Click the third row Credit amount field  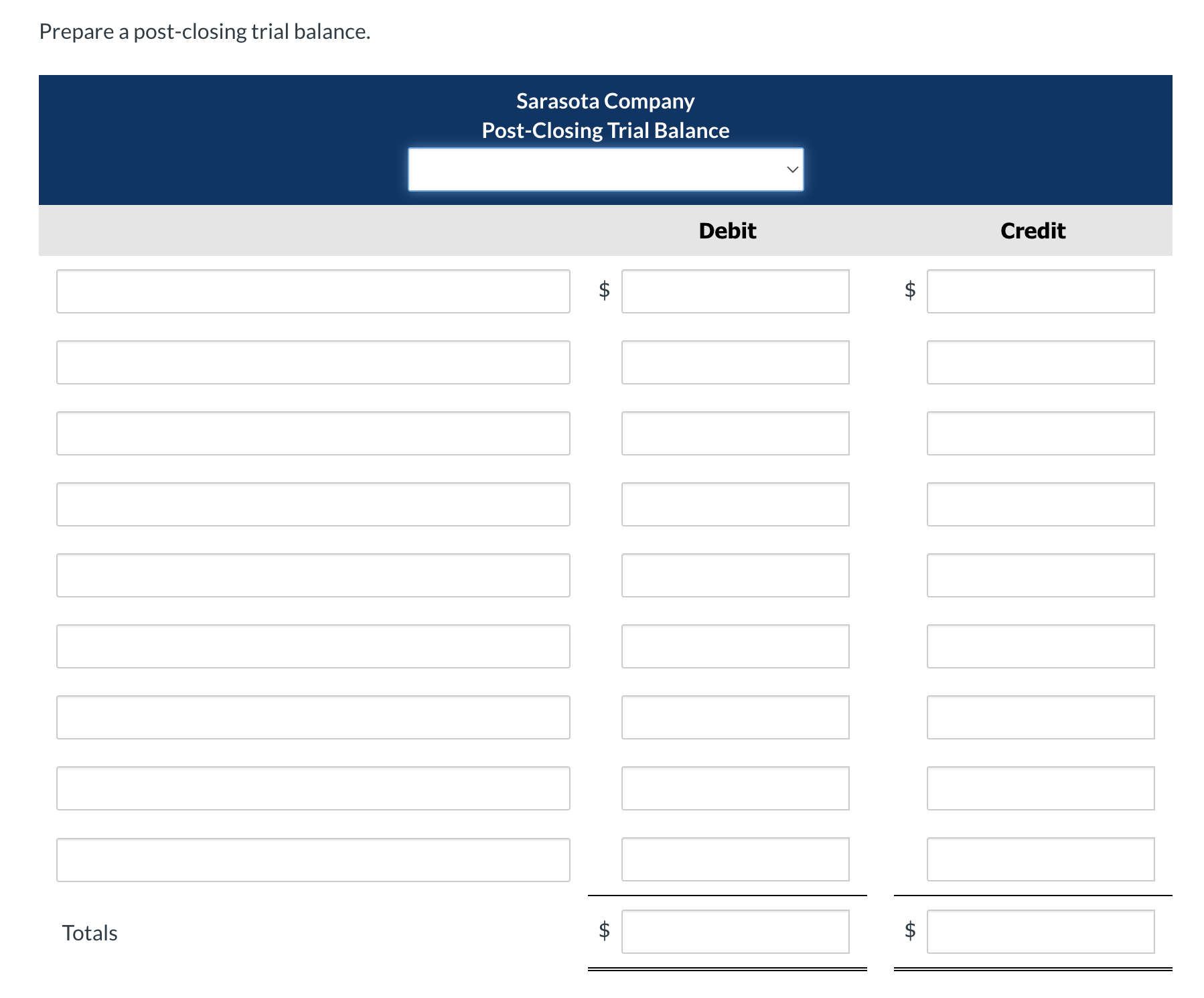[1041, 433]
